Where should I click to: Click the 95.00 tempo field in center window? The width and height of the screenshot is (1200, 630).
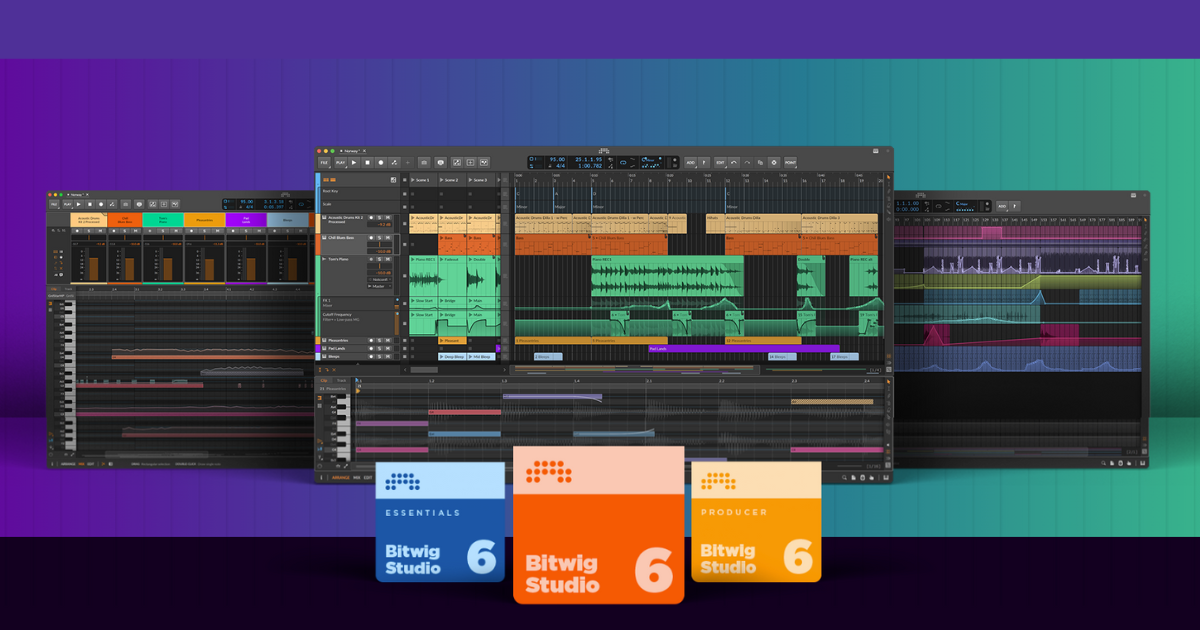click(x=558, y=159)
